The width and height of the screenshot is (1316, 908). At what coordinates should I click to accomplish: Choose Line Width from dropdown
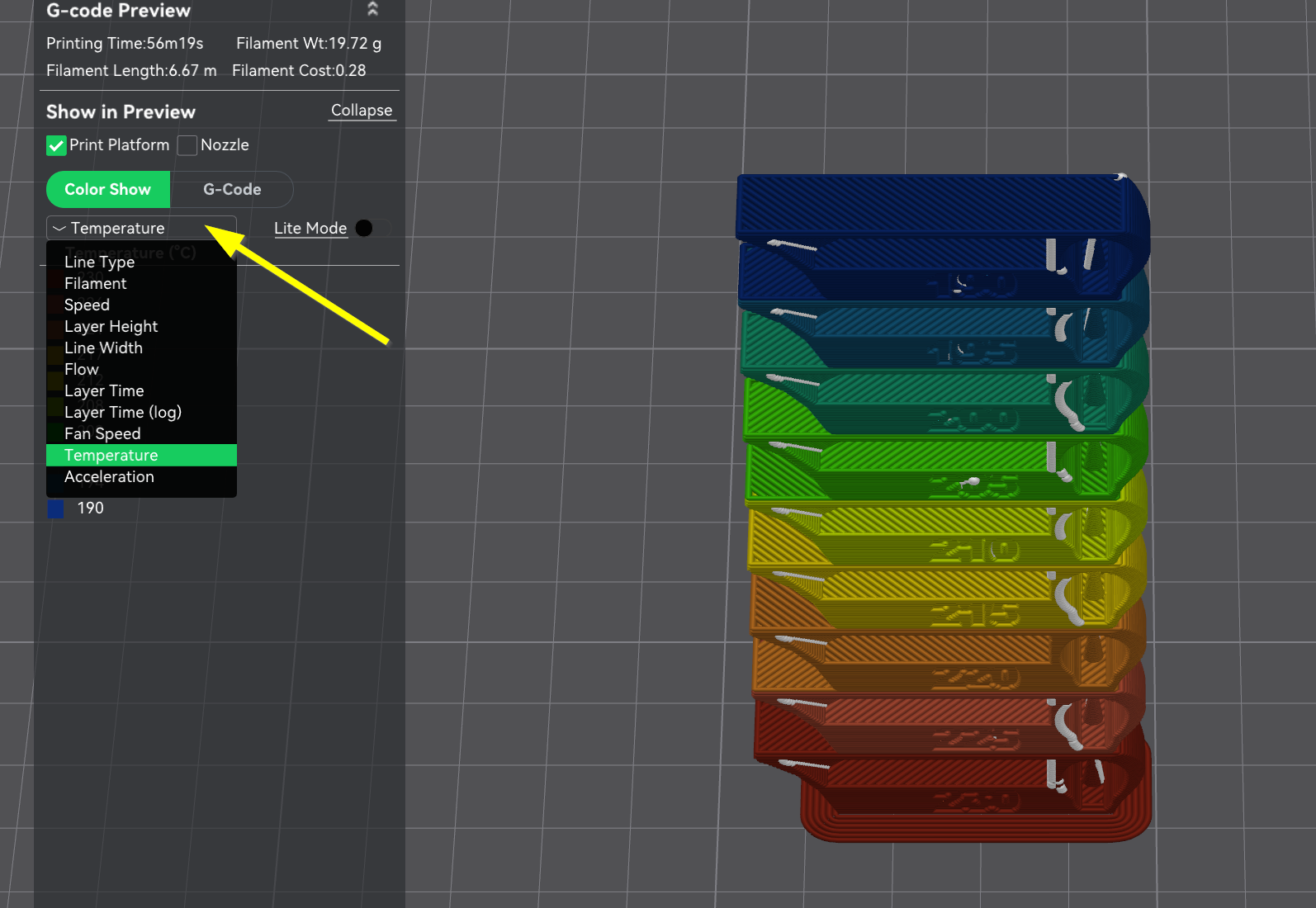point(103,348)
